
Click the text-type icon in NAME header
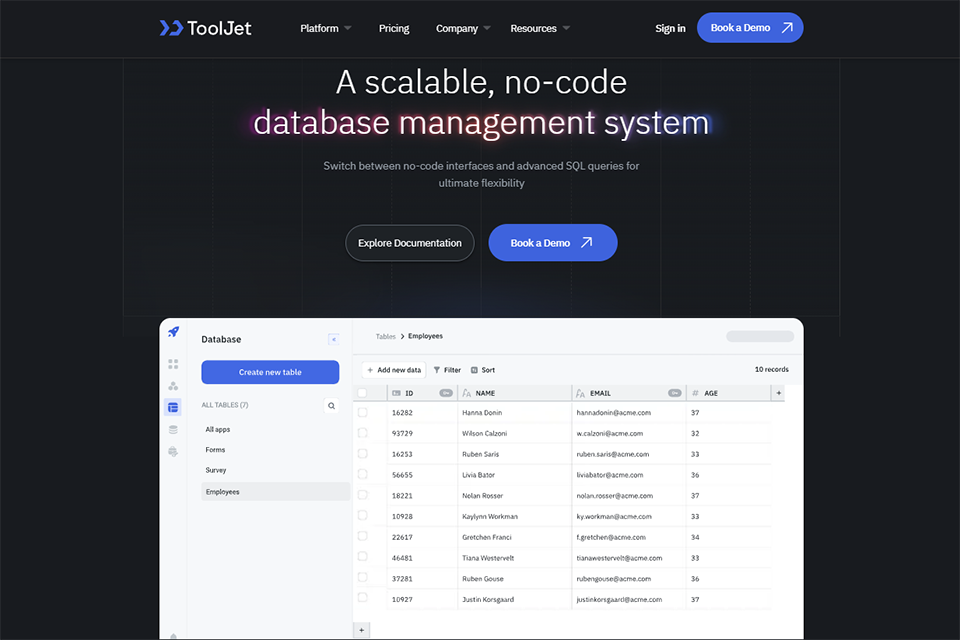click(x=467, y=393)
